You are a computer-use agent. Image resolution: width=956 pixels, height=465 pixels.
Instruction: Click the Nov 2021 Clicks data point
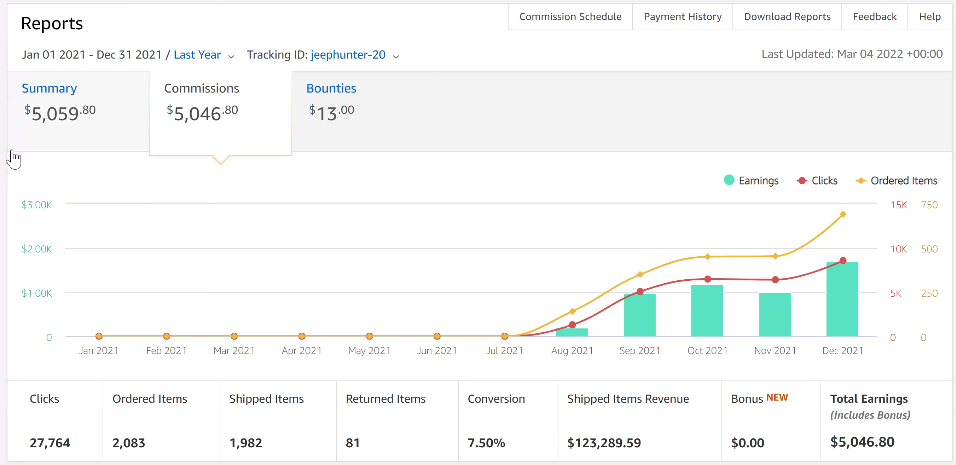click(776, 280)
